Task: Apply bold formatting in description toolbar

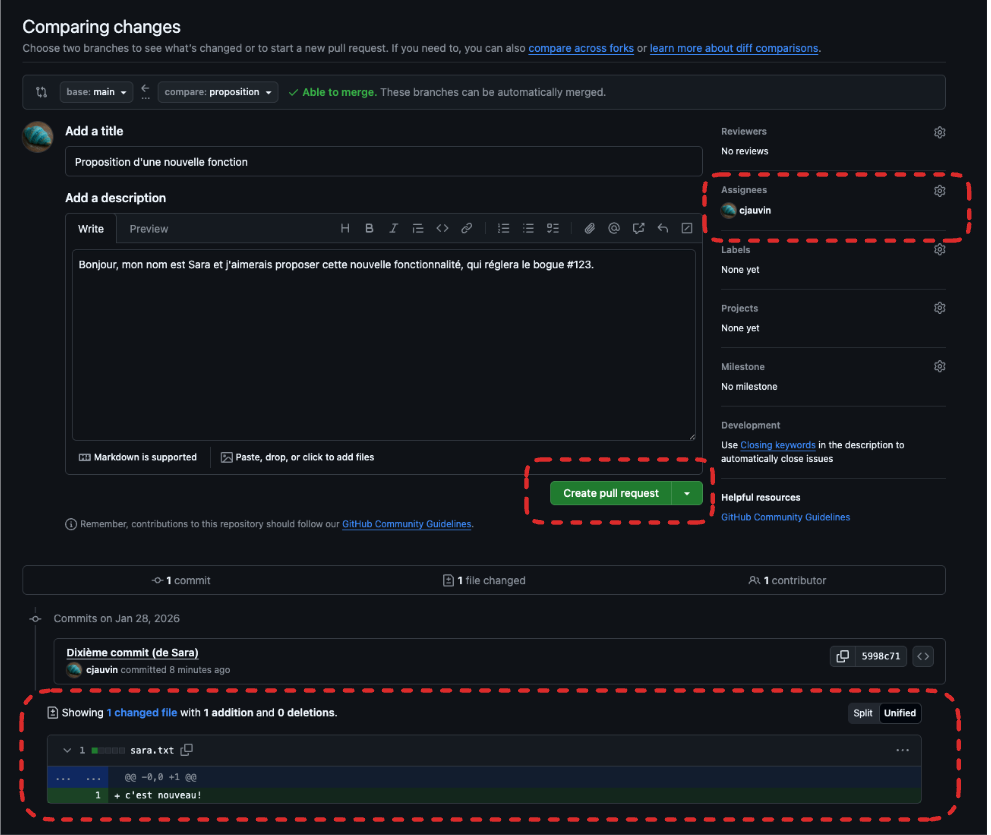Action: [x=369, y=229]
